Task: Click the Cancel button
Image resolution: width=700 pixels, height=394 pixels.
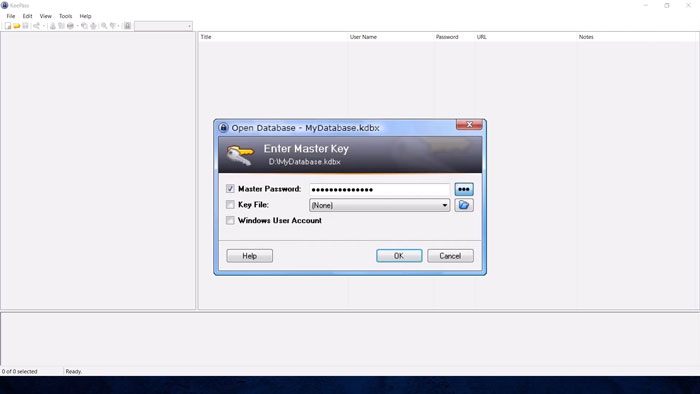Action: 450,256
